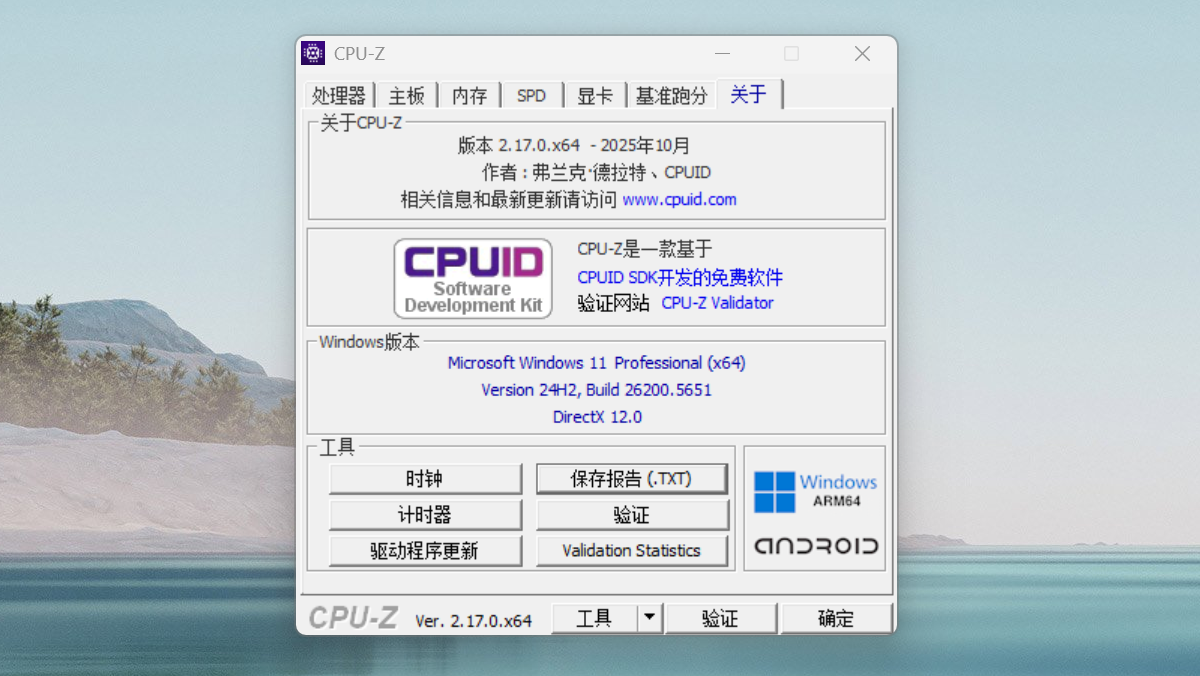Go to the SPD tab
This screenshot has width=1200, height=676.
531,96
